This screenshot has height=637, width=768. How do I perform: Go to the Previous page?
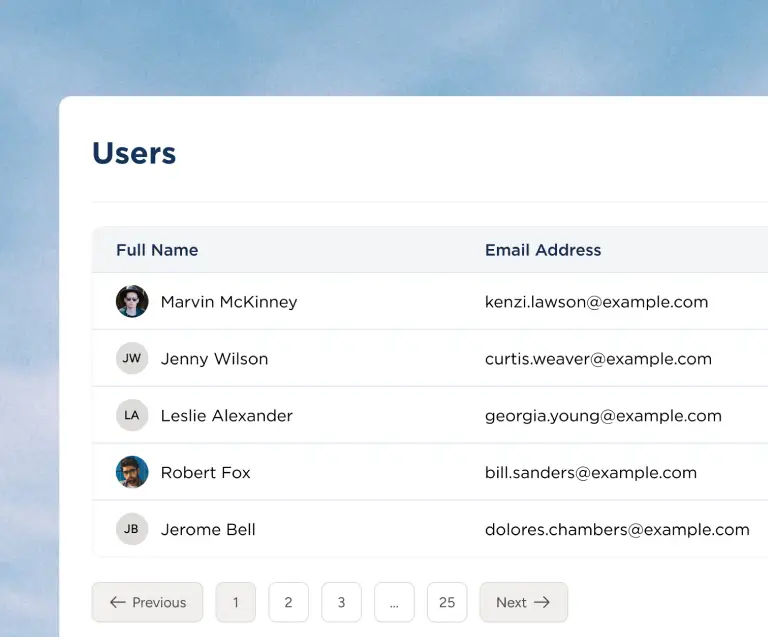[147, 602]
